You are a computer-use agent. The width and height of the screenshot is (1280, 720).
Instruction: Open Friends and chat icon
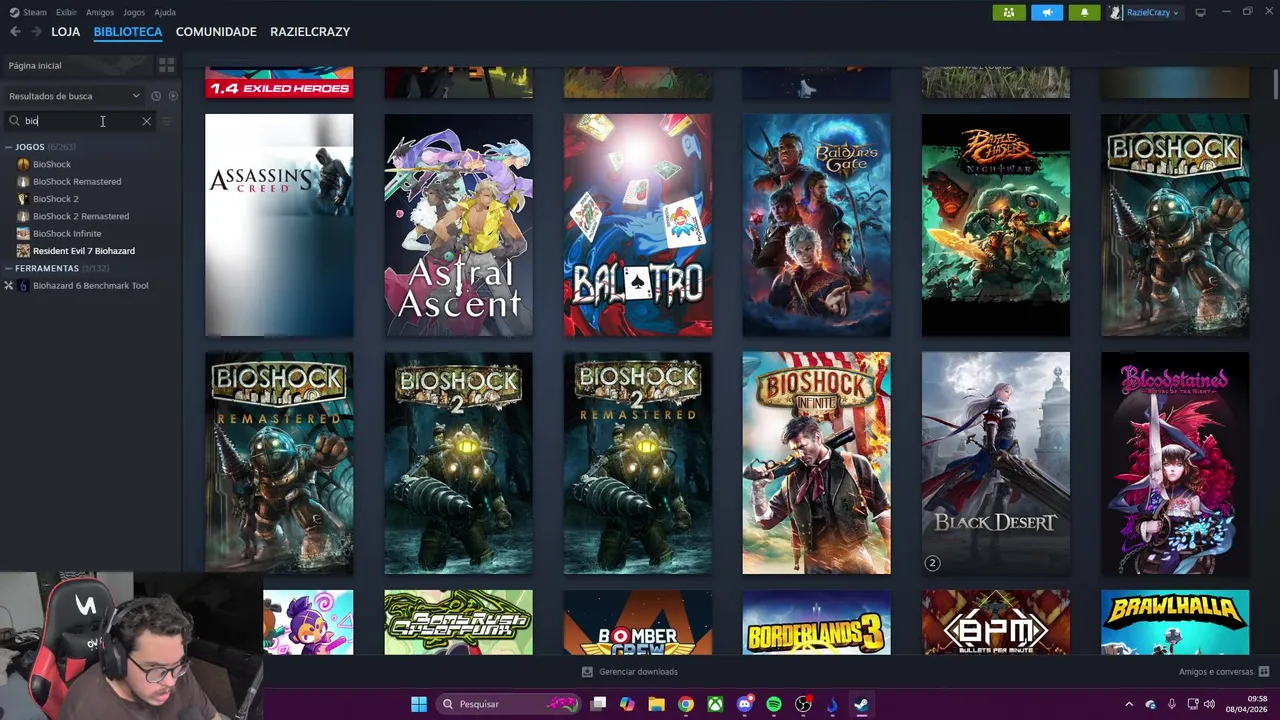(x=1264, y=672)
